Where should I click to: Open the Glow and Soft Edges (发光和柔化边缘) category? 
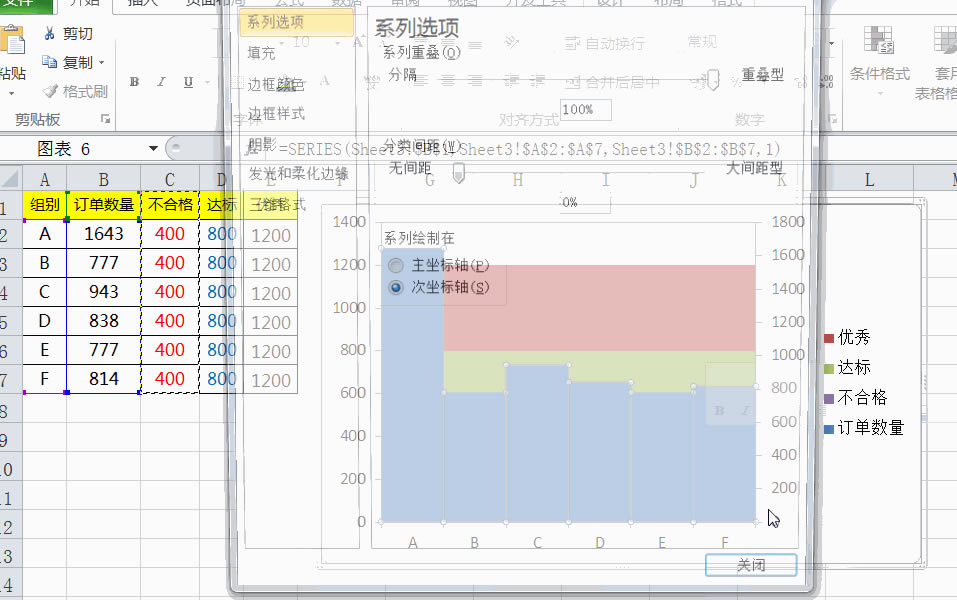(x=298, y=174)
